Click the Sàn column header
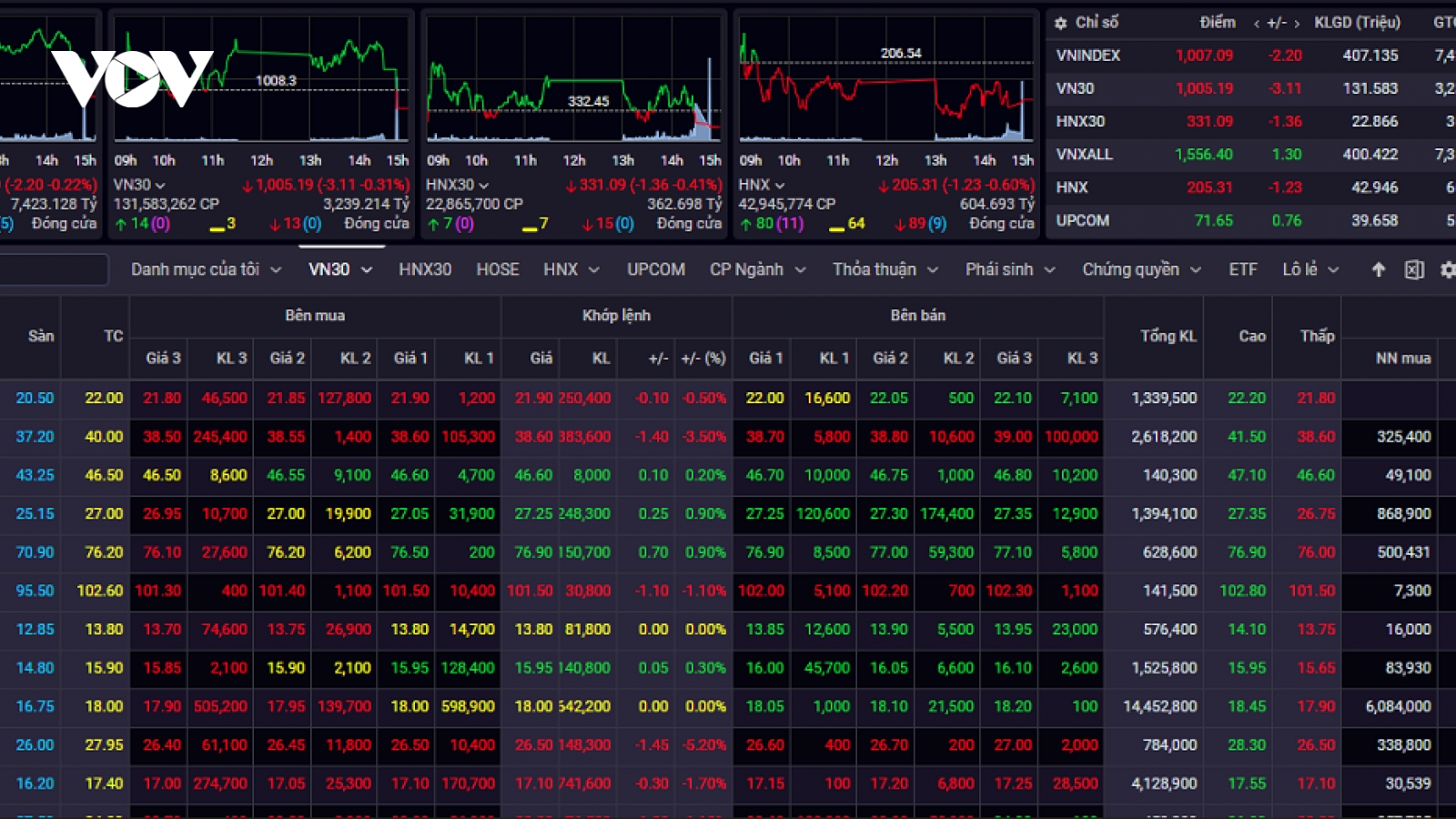 point(41,337)
